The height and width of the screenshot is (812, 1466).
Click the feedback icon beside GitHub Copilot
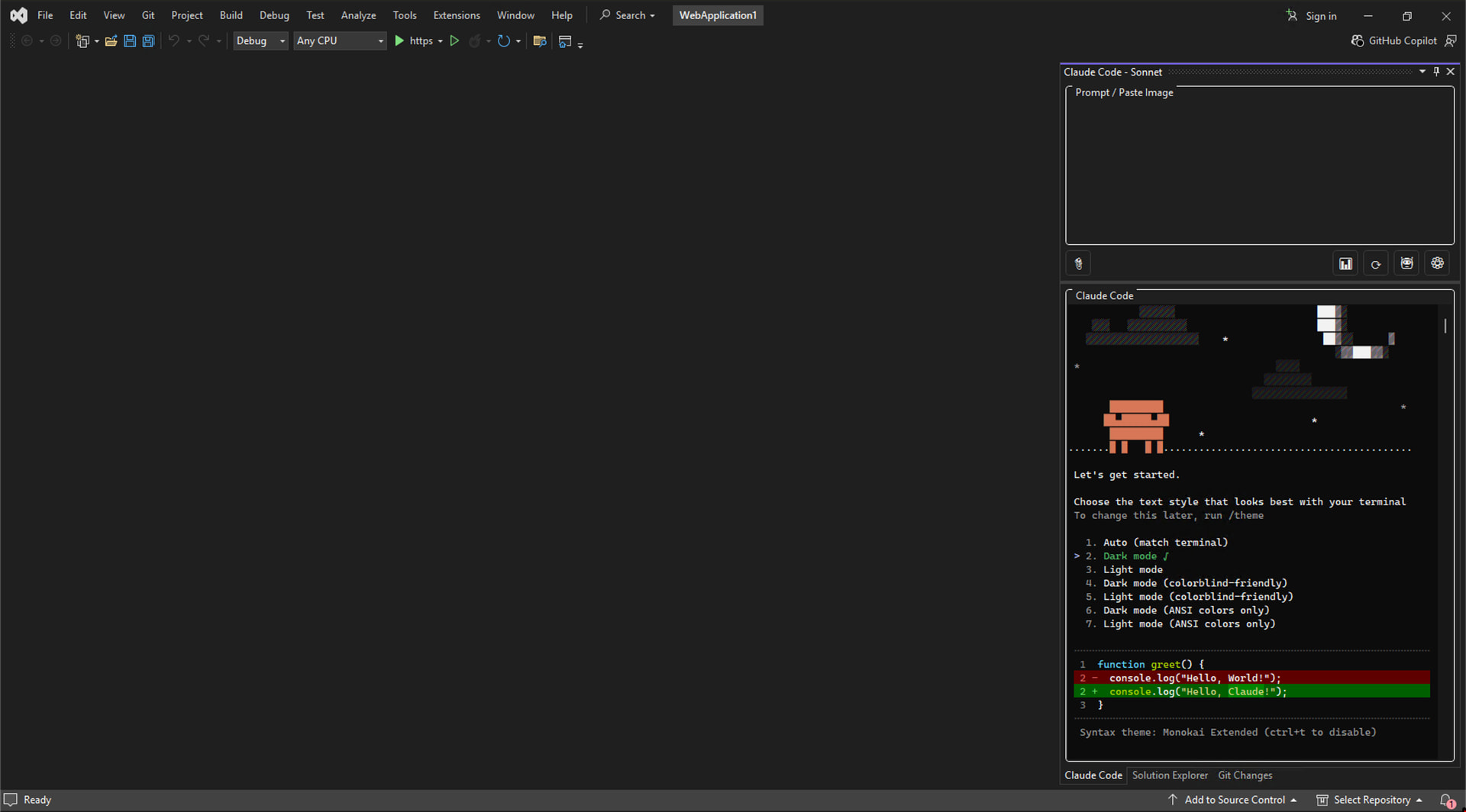pos(1451,41)
